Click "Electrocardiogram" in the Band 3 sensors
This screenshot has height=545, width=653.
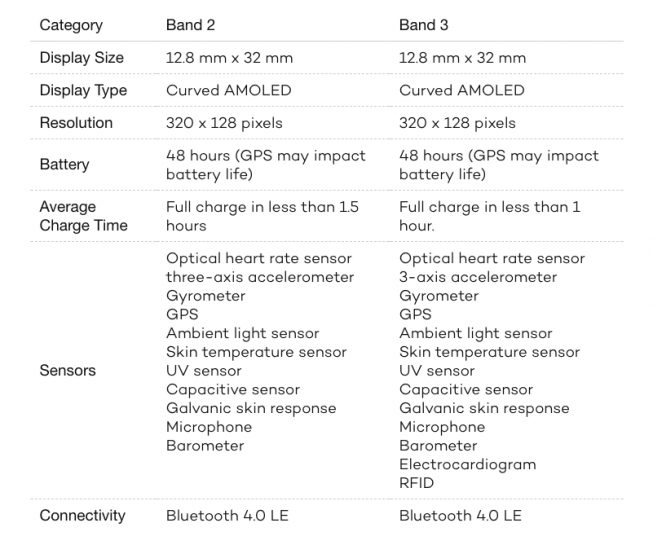pos(467,464)
